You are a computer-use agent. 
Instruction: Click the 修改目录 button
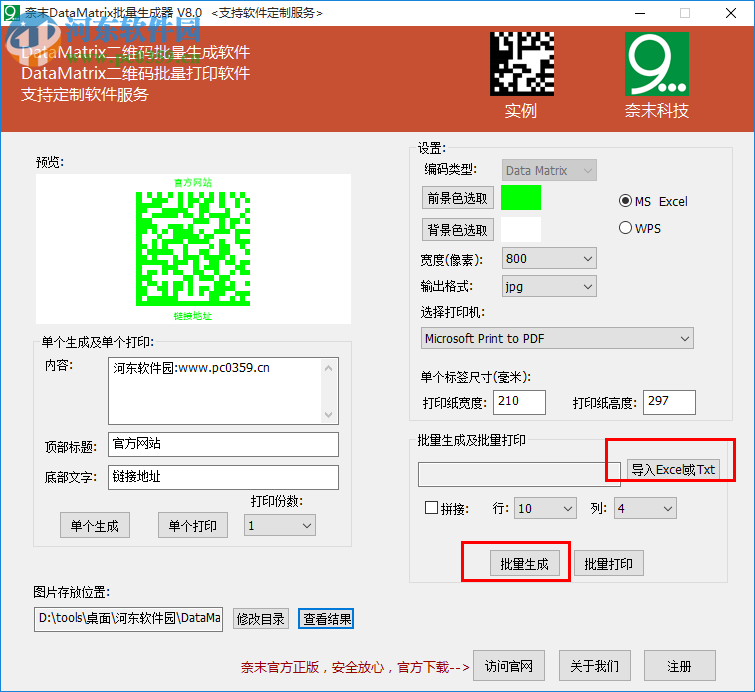click(x=261, y=619)
